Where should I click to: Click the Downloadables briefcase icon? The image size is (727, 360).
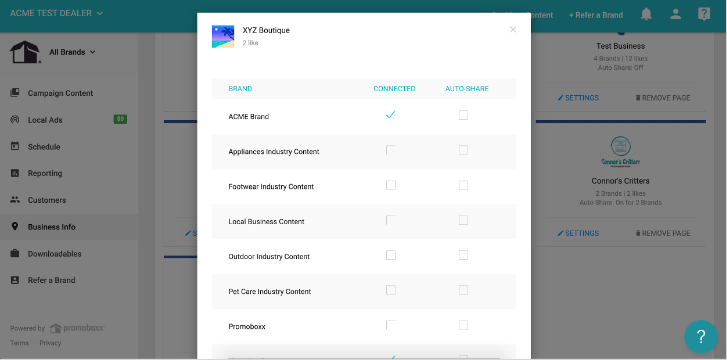pos(15,254)
